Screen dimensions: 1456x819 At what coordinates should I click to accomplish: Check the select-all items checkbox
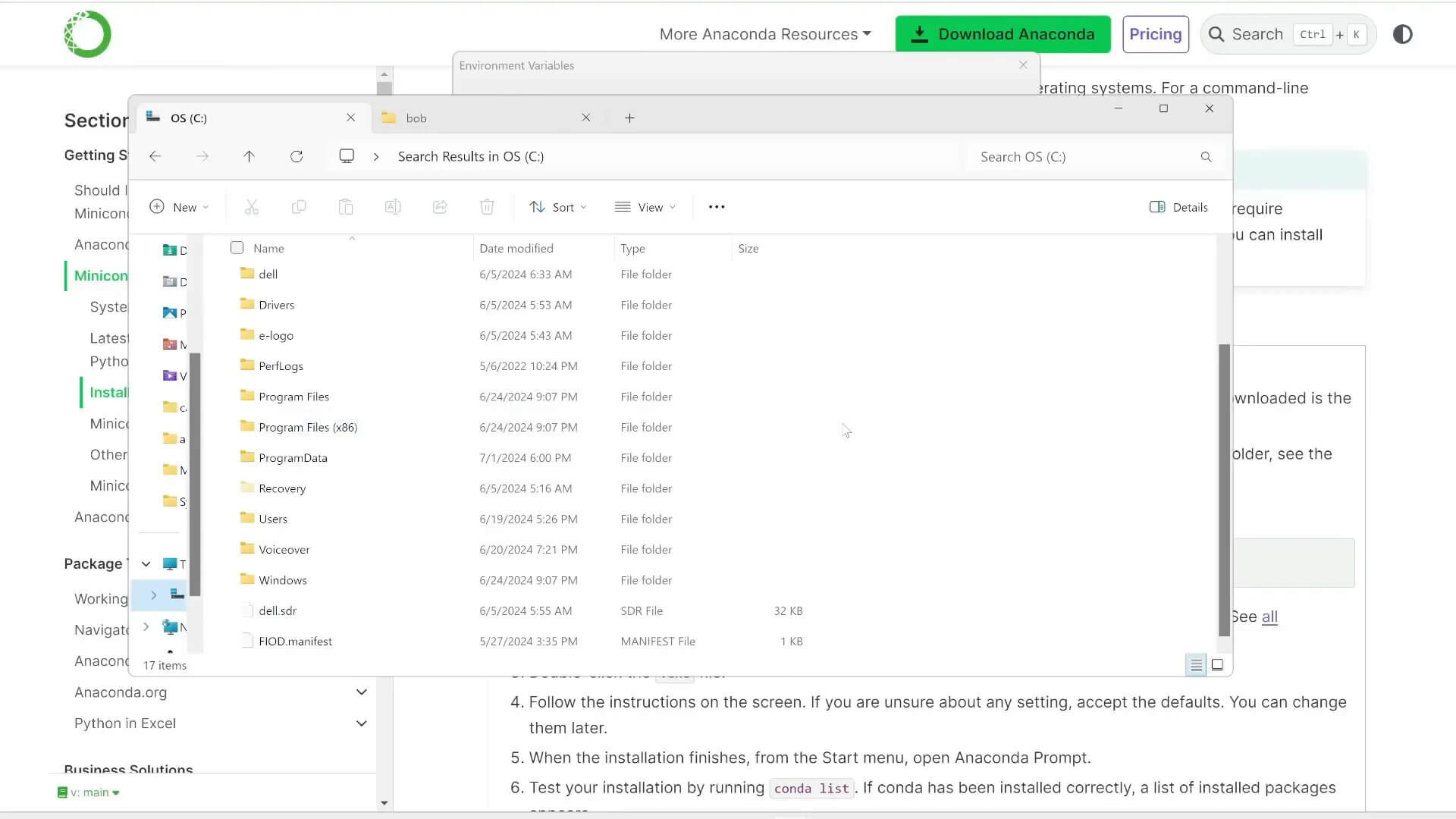[x=237, y=248]
